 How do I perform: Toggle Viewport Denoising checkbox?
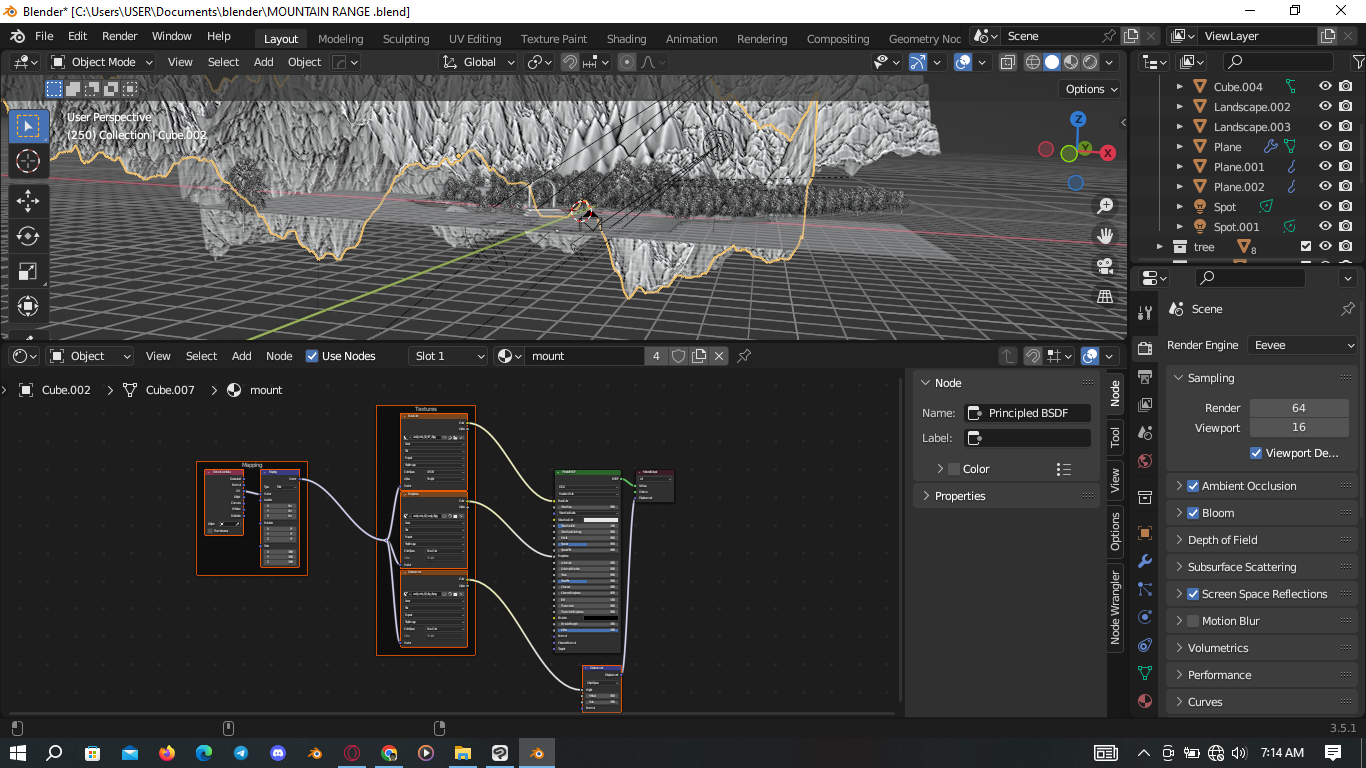[1256, 453]
